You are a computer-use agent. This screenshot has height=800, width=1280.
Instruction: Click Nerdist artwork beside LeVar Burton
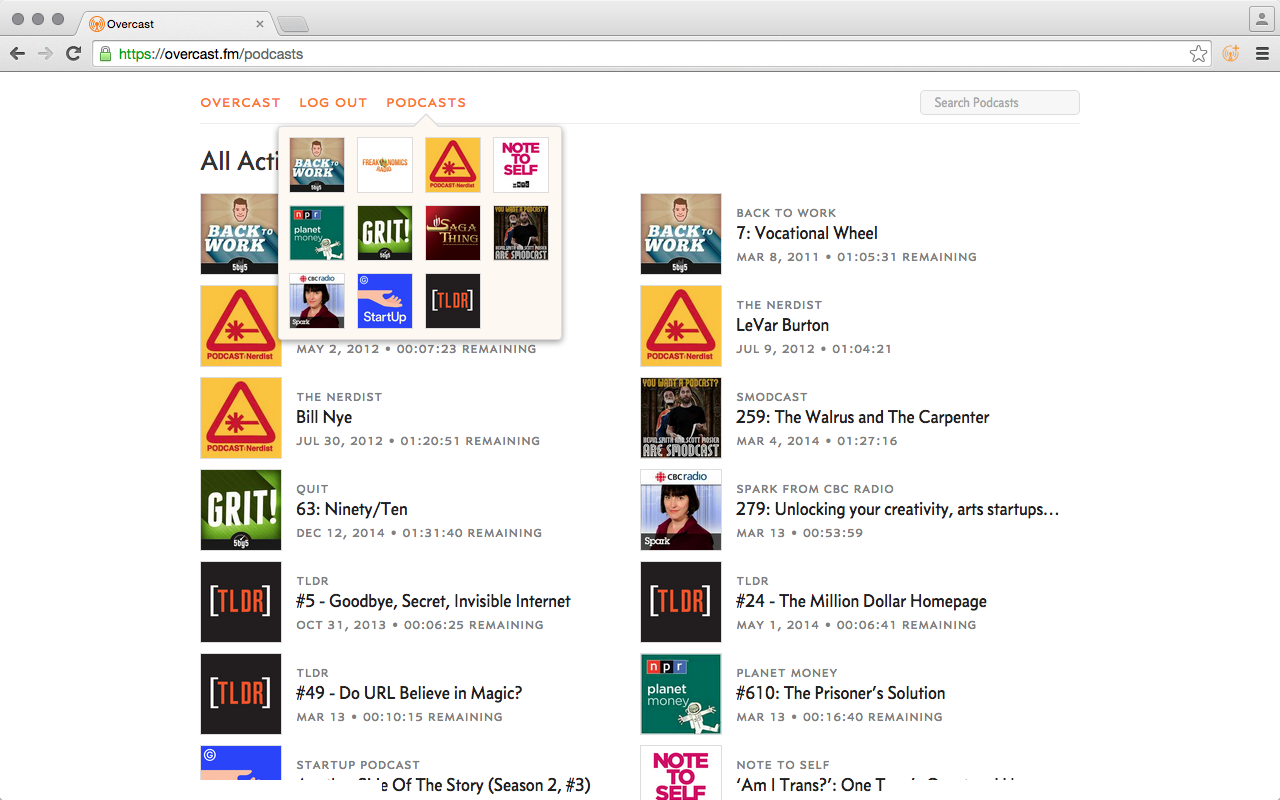pos(681,326)
